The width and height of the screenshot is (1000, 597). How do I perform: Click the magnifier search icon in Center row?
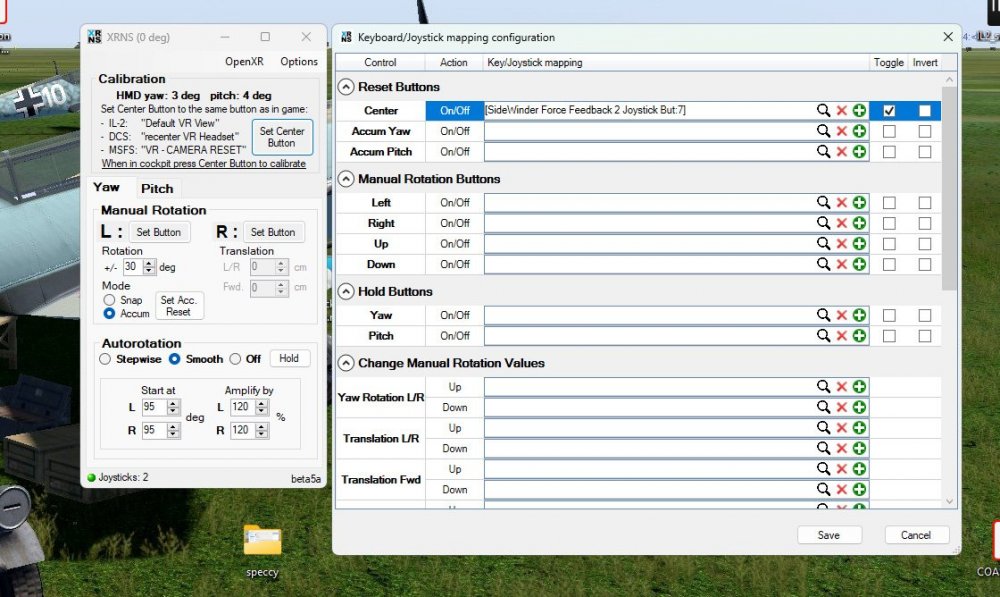coord(823,110)
